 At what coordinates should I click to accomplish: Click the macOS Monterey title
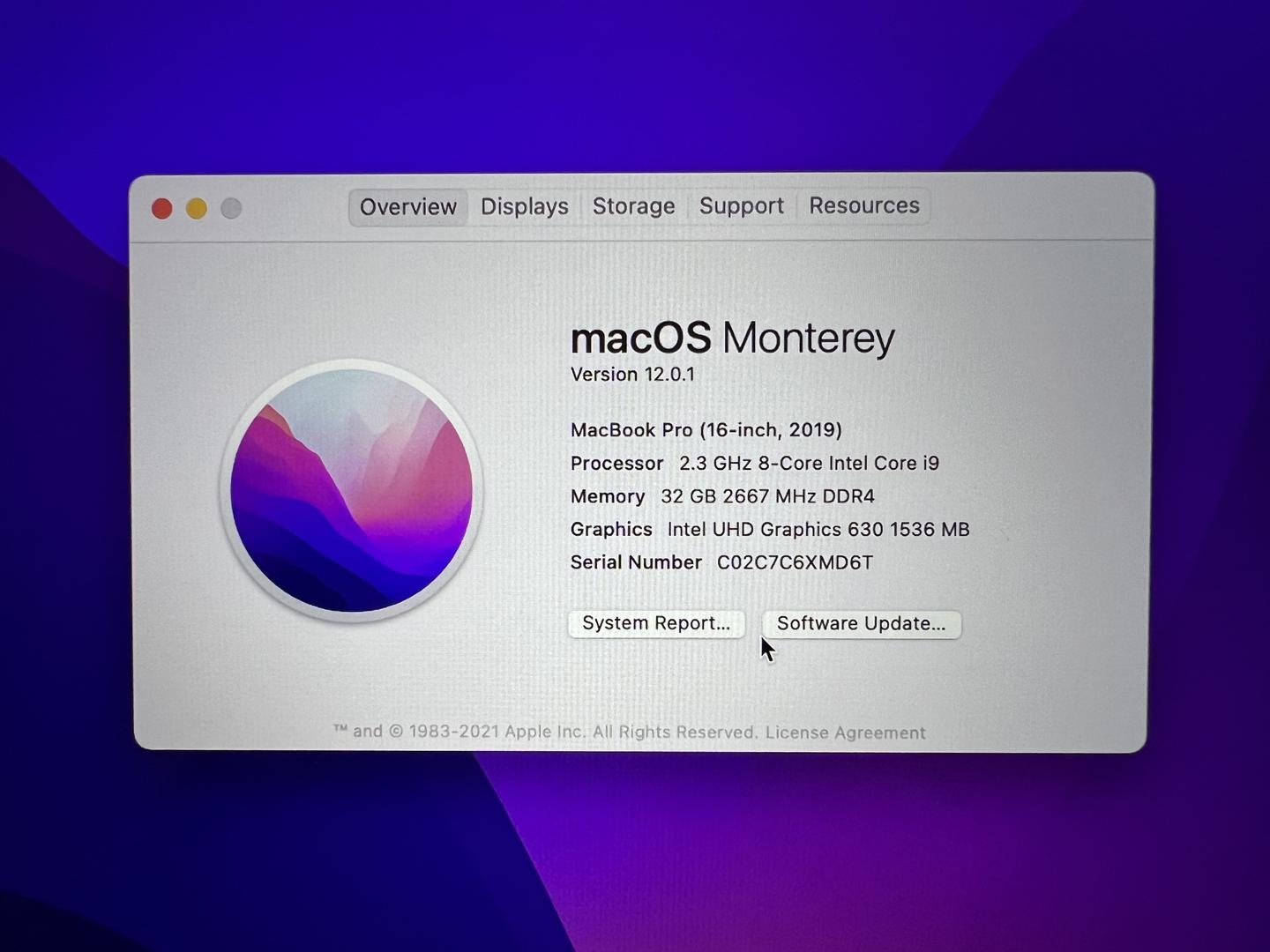click(732, 338)
